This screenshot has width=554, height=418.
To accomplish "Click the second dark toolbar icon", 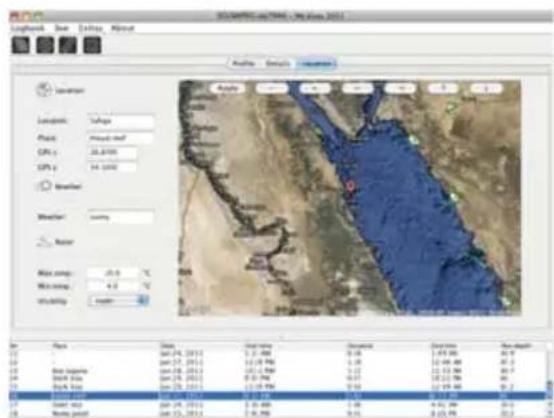I will 45,45.
